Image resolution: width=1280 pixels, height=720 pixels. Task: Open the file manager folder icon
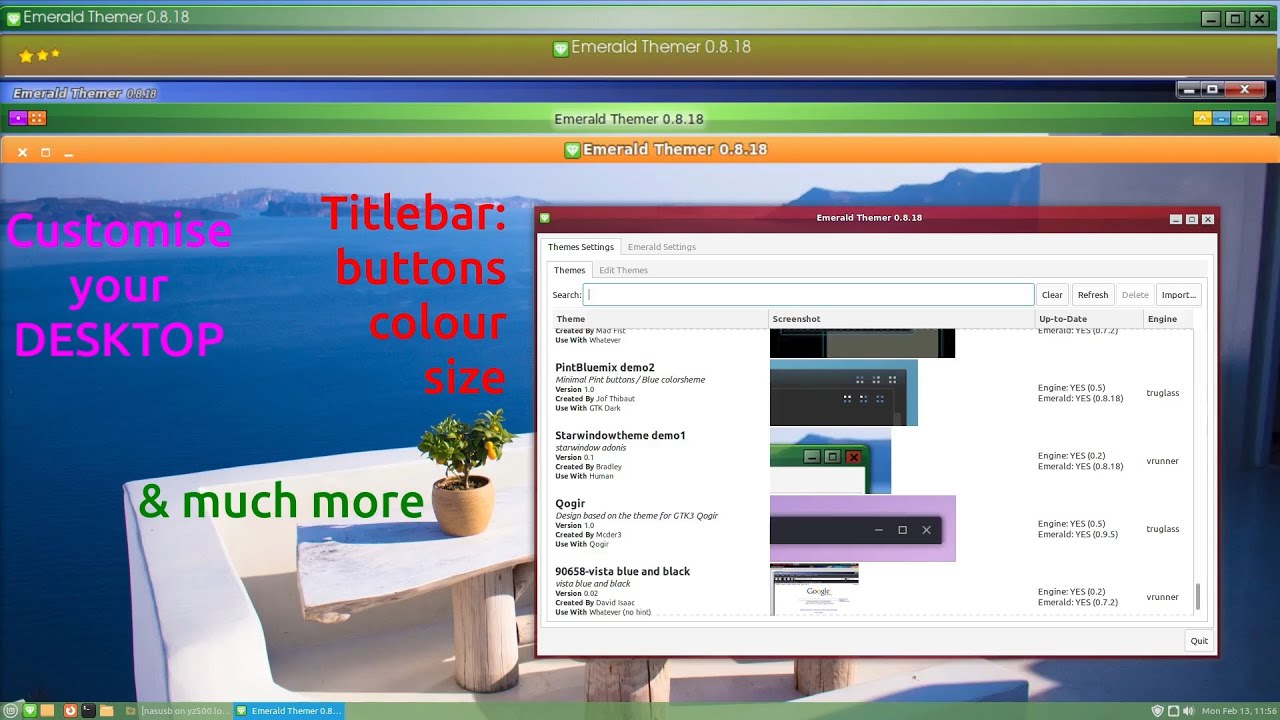pyautogui.click(x=107, y=711)
